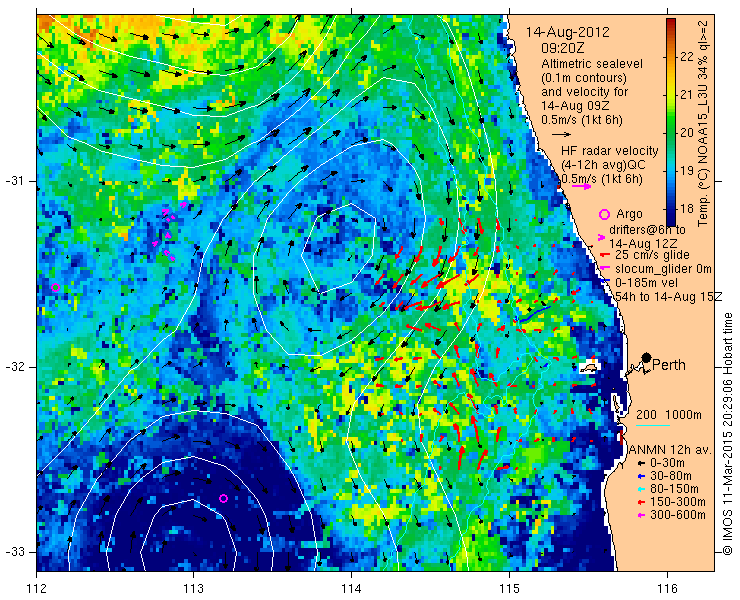Click the black altimetric velocity reference arrow
Screen dimensions: 740x600
pos(562,134)
